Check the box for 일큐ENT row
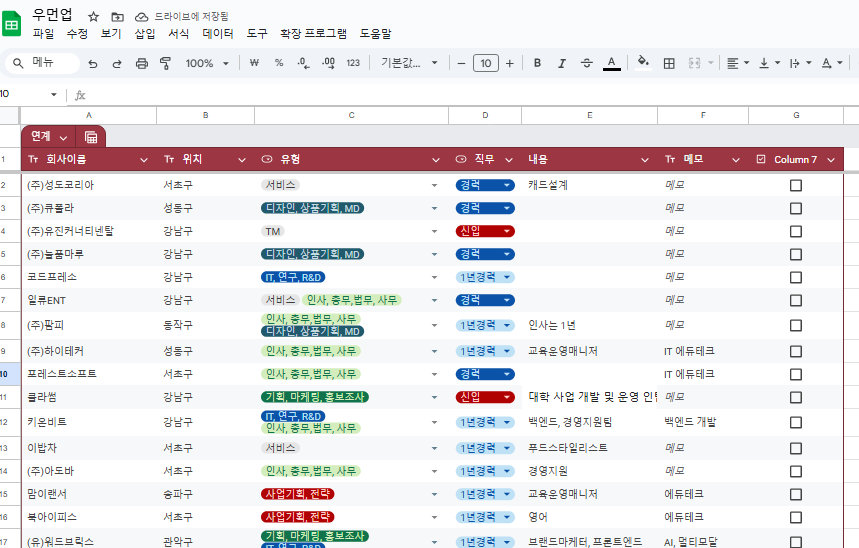This screenshot has width=859, height=548. [796, 300]
